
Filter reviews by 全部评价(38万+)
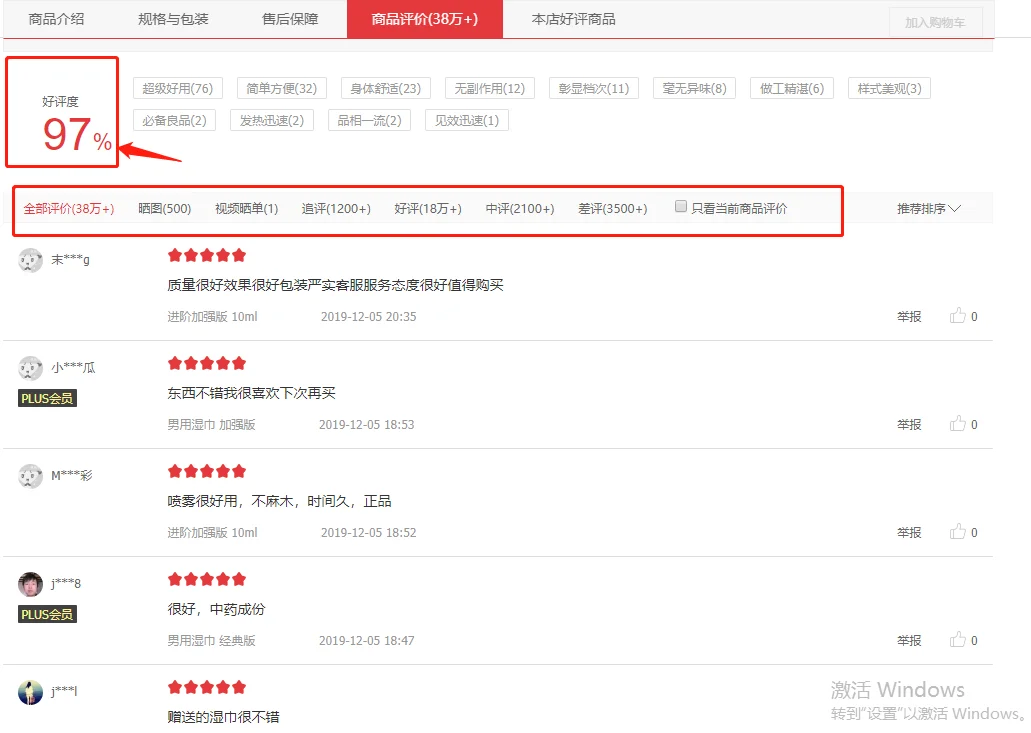(69, 208)
